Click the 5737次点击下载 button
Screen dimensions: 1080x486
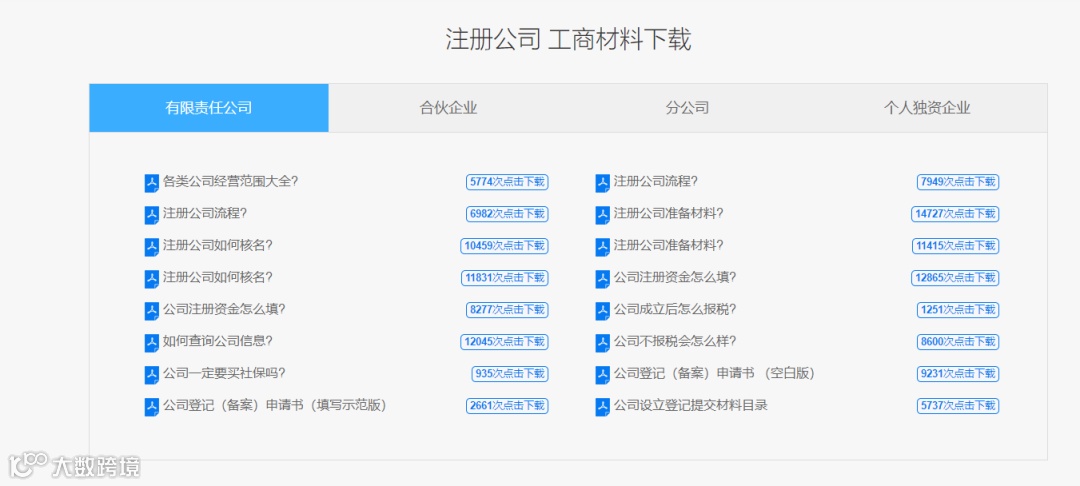click(x=958, y=406)
